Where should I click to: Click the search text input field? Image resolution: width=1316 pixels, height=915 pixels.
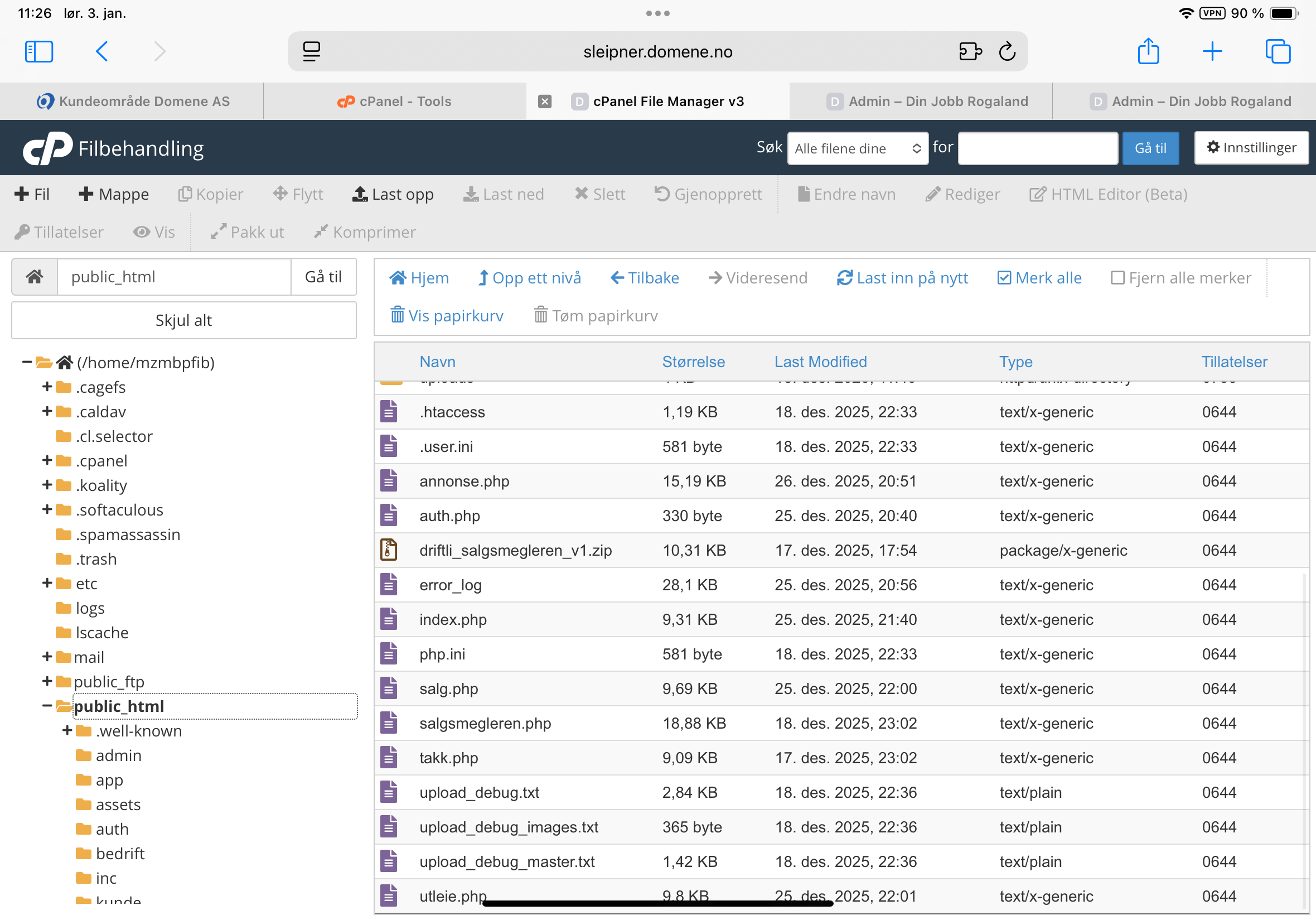(1037, 148)
